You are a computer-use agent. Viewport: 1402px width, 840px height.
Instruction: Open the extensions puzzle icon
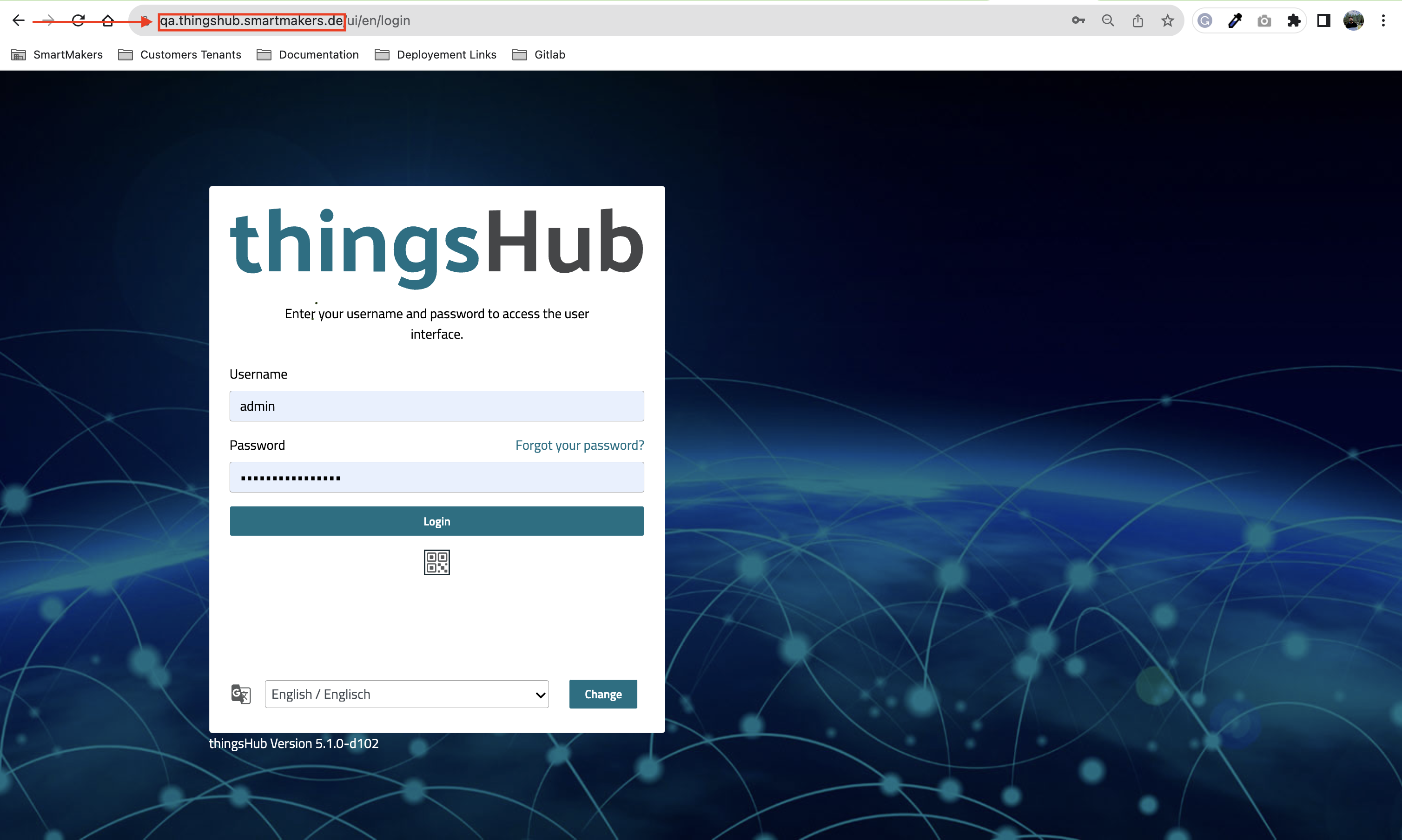pos(1294,21)
